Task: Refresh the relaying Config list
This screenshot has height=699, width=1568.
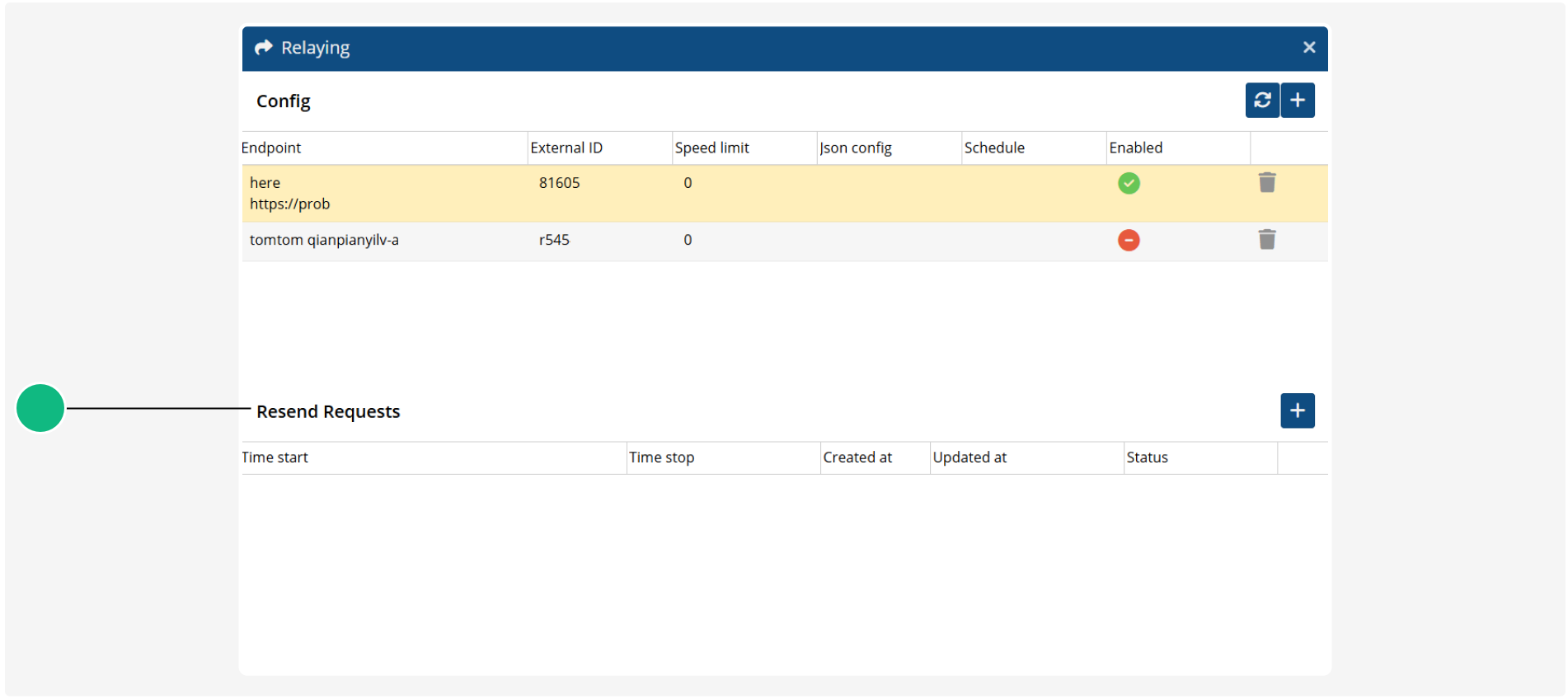Action: coord(1261,101)
